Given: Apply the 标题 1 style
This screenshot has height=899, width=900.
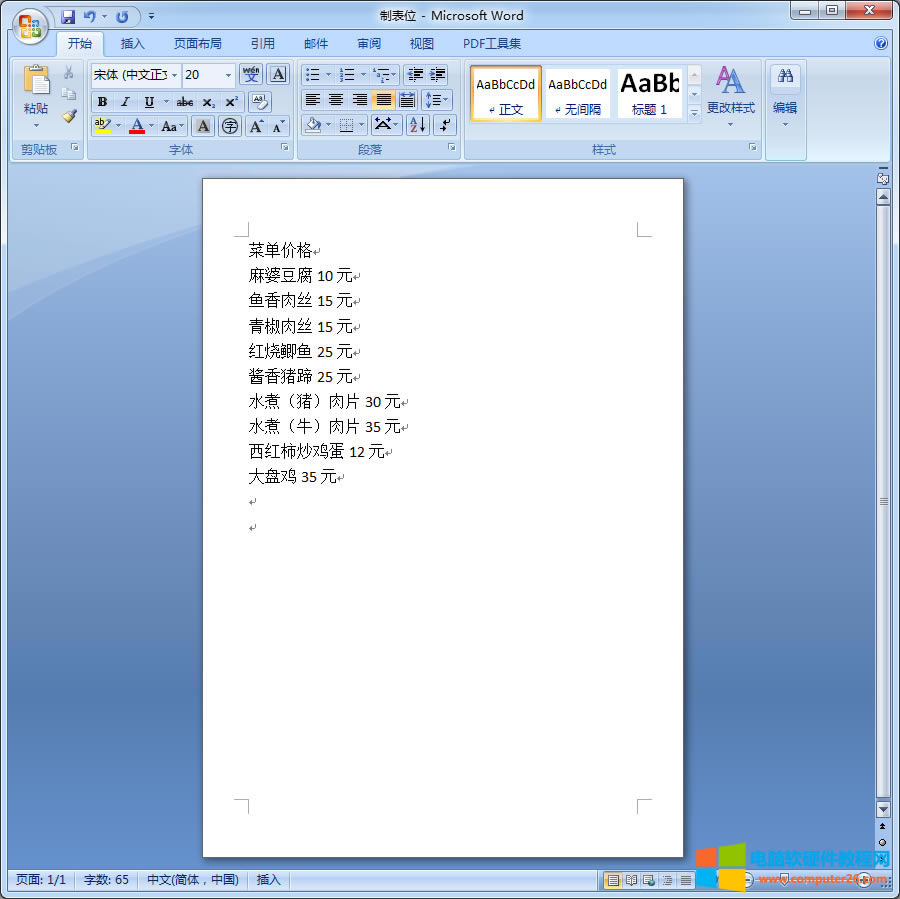Looking at the screenshot, I should (649, 93).
